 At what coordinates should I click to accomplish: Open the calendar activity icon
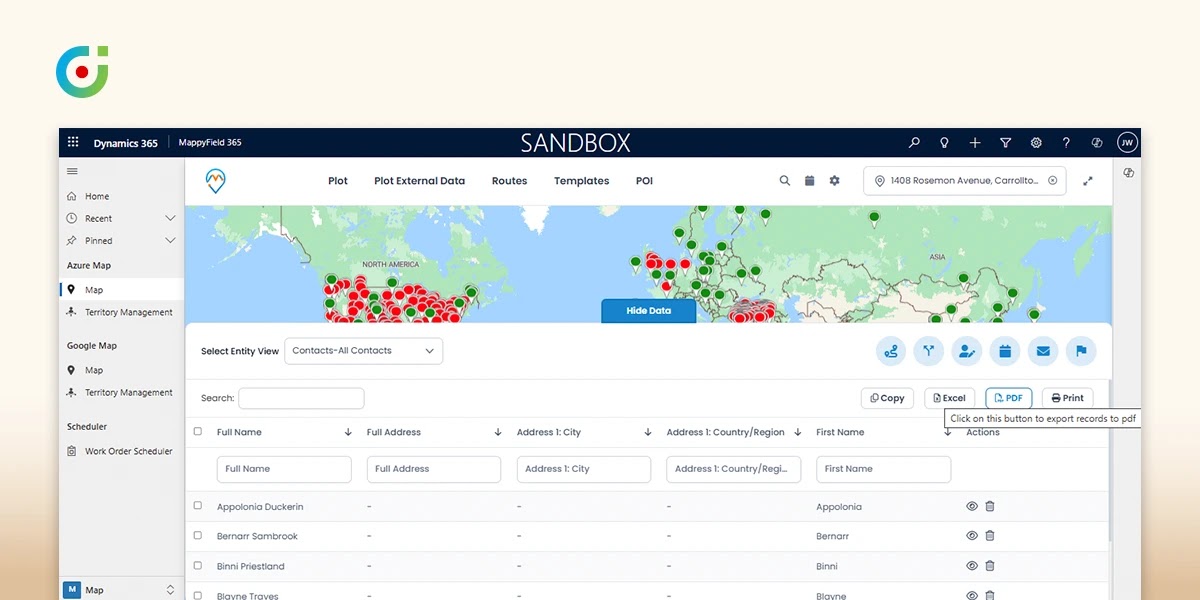pos(1005,351)
